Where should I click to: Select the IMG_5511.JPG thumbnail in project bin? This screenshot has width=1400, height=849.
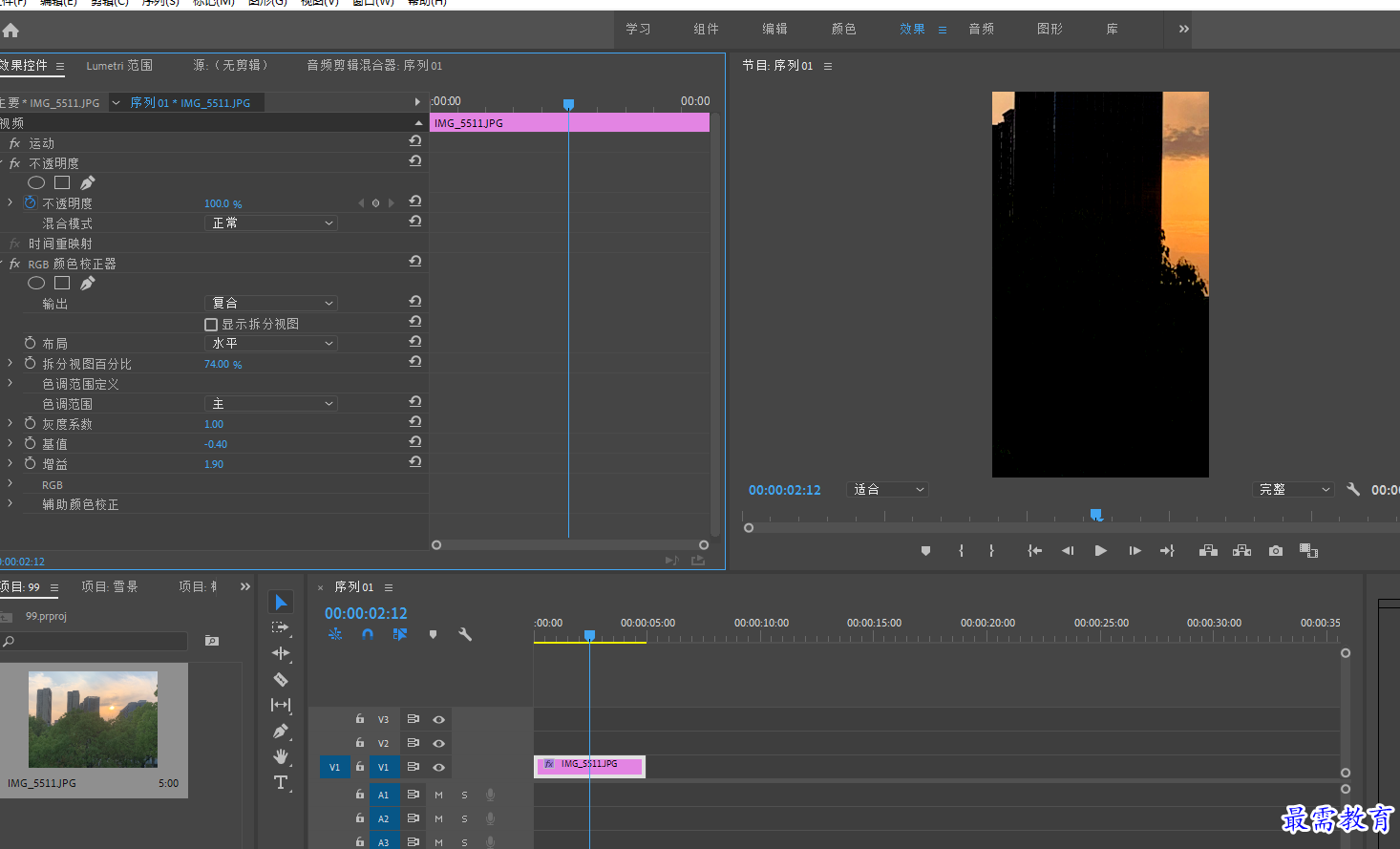[x=93, y=719]
